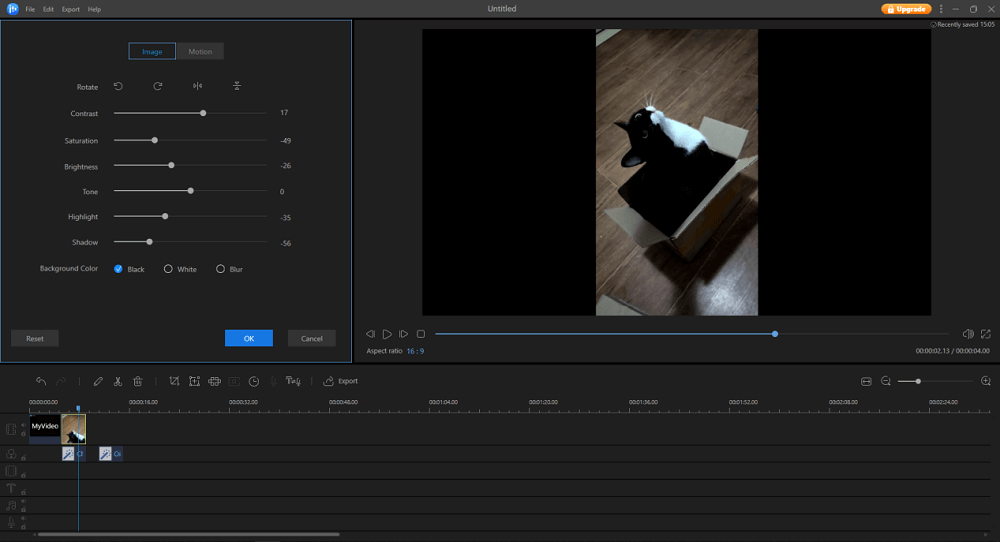Toggle fullscreen preview

coord(986,334)
